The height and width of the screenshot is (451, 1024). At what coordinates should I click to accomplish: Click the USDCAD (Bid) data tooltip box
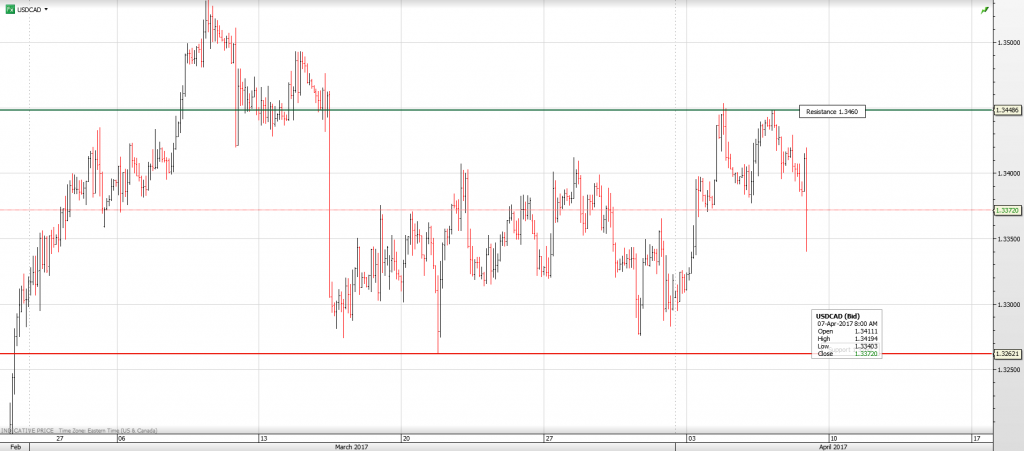tap(846, 334)
